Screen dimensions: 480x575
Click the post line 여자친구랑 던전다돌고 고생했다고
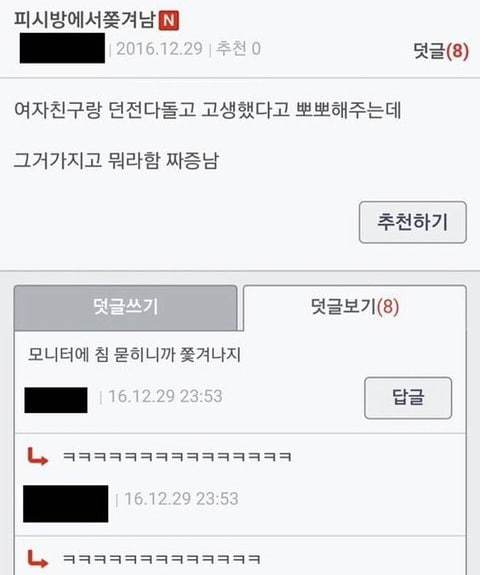(208, 110)
